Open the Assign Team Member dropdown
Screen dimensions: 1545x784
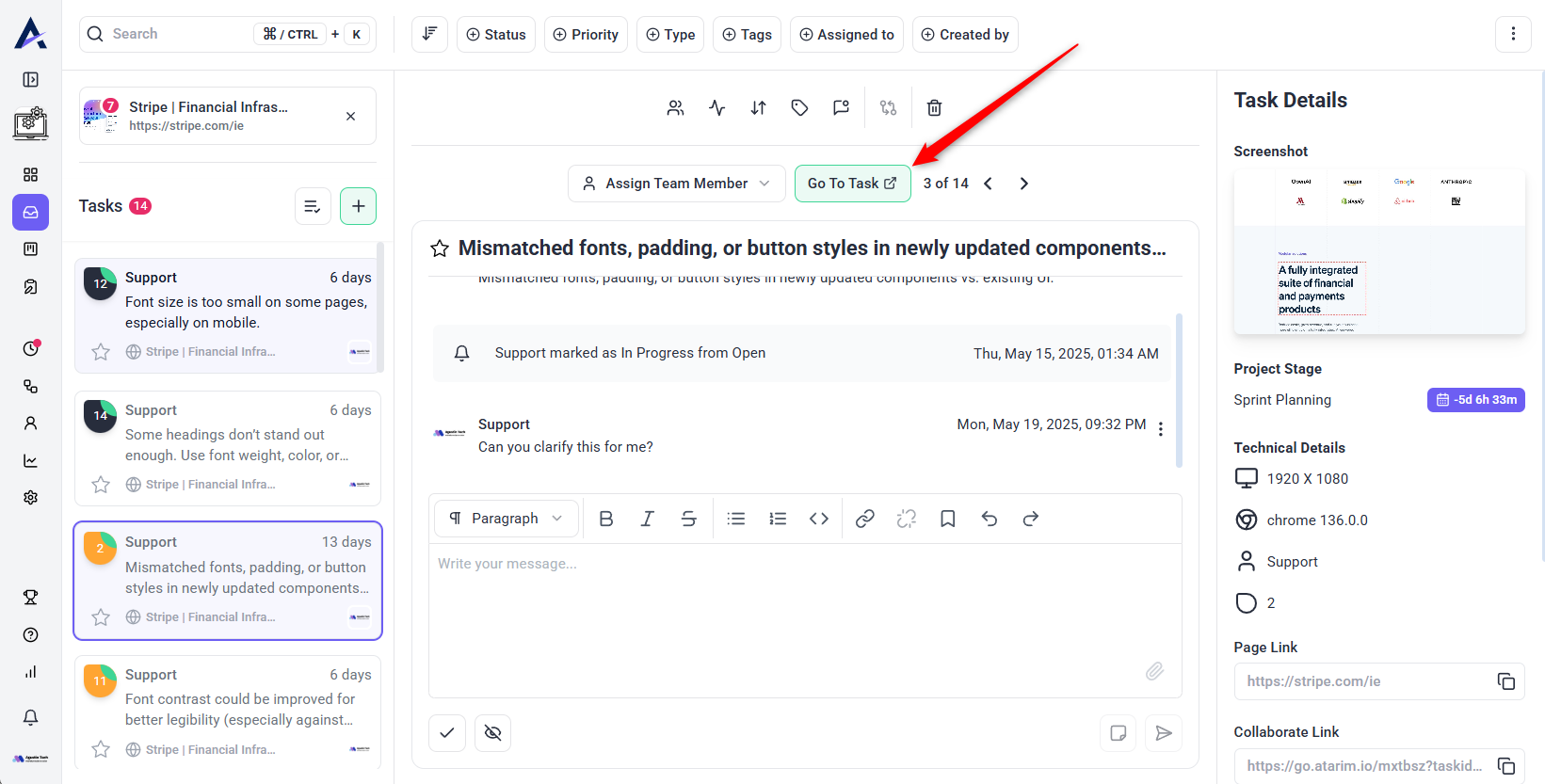point(676,184)
